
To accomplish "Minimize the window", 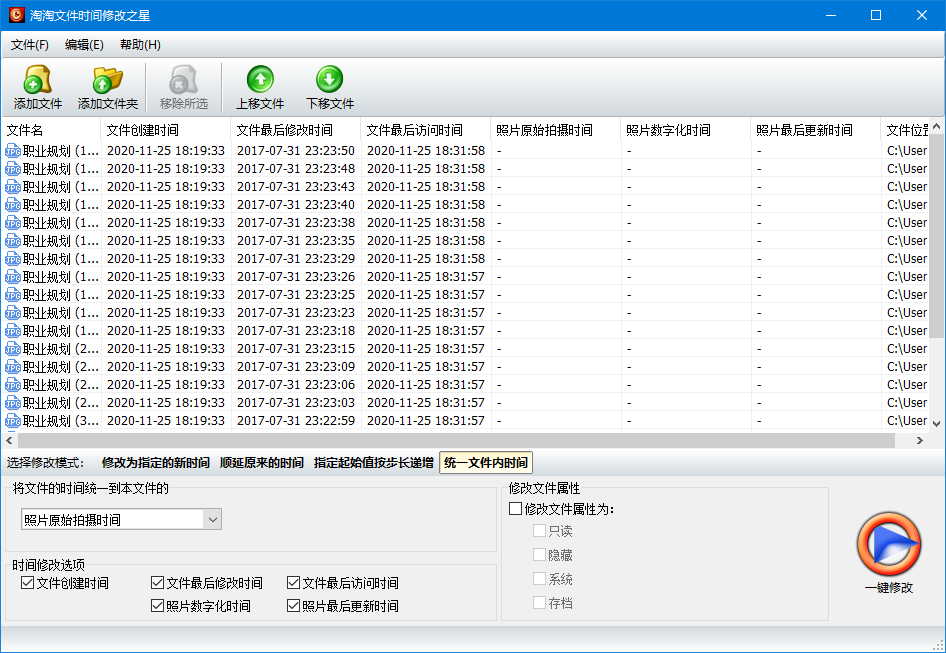I will click(x=831, y=15).
